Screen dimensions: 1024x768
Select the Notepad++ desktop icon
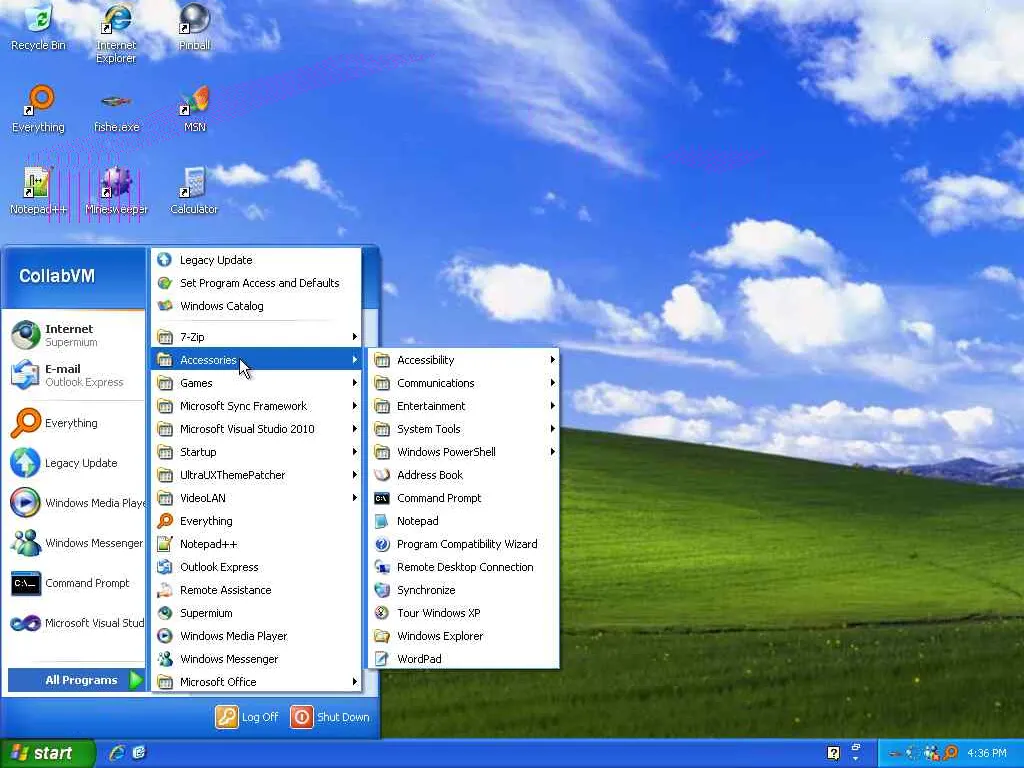38,191
